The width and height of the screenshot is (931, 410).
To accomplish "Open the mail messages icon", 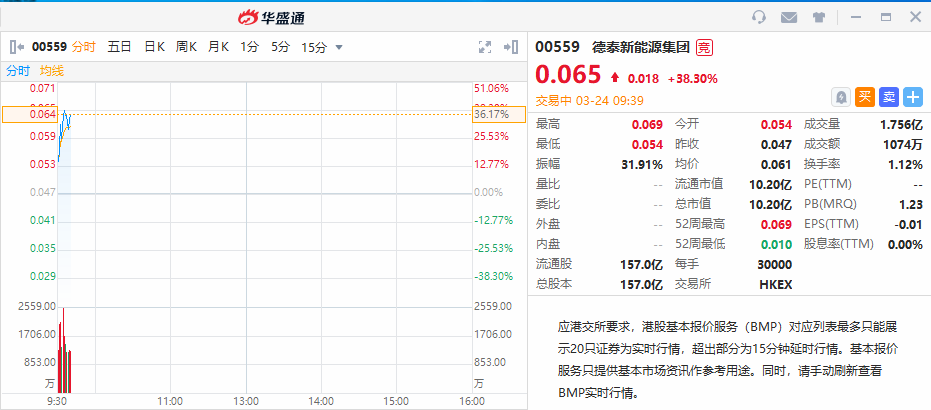I will tap(788, 17).
